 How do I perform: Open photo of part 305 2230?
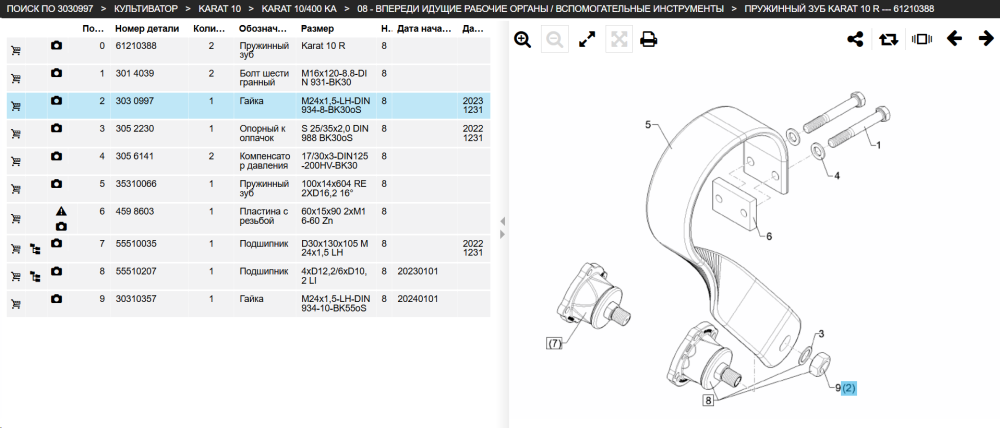(x=56, y=128)
